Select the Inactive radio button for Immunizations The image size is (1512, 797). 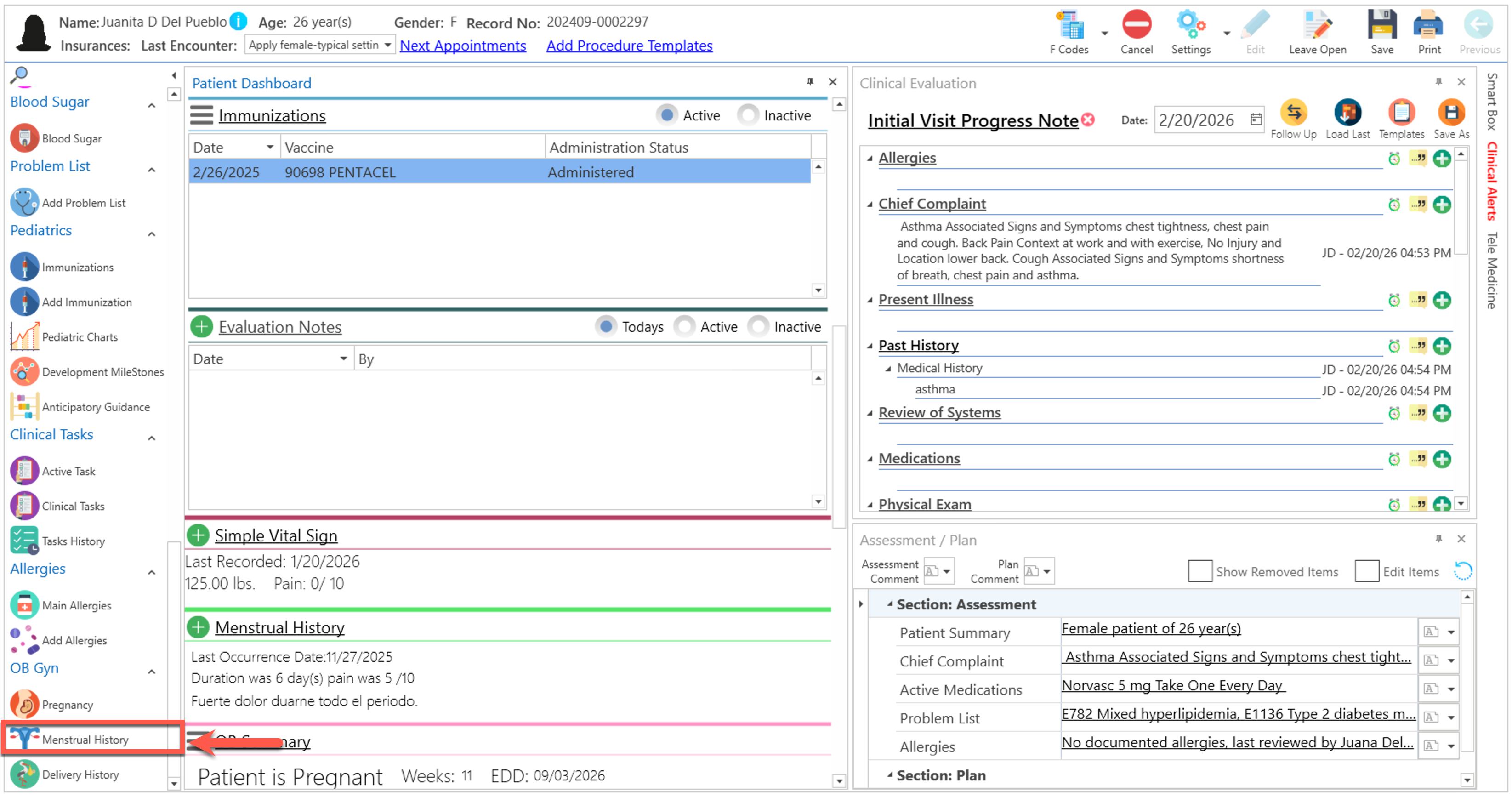click(748, 116)
